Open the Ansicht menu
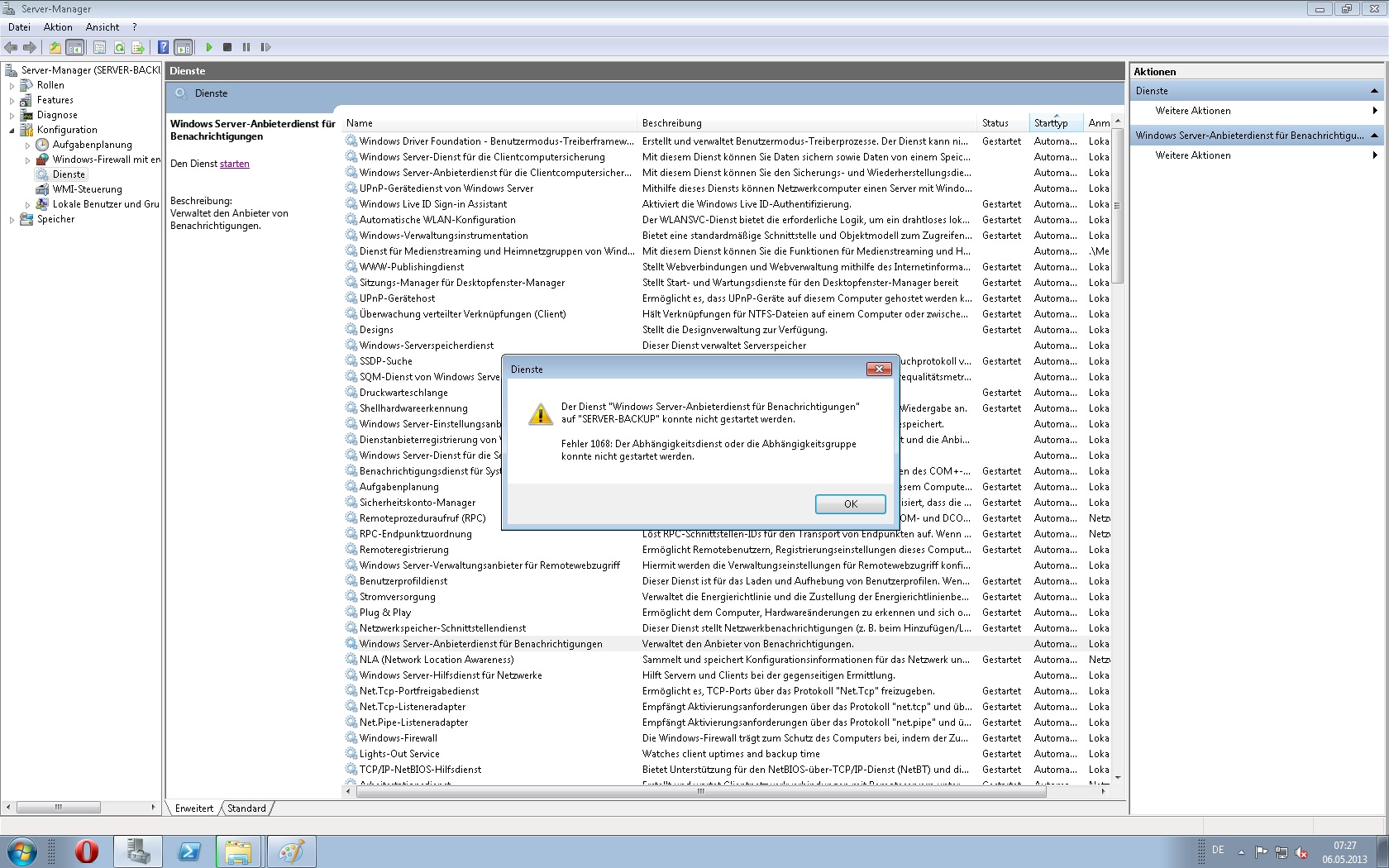The image size is (1389, 868). pyautogui.click(x=103, y=27)
